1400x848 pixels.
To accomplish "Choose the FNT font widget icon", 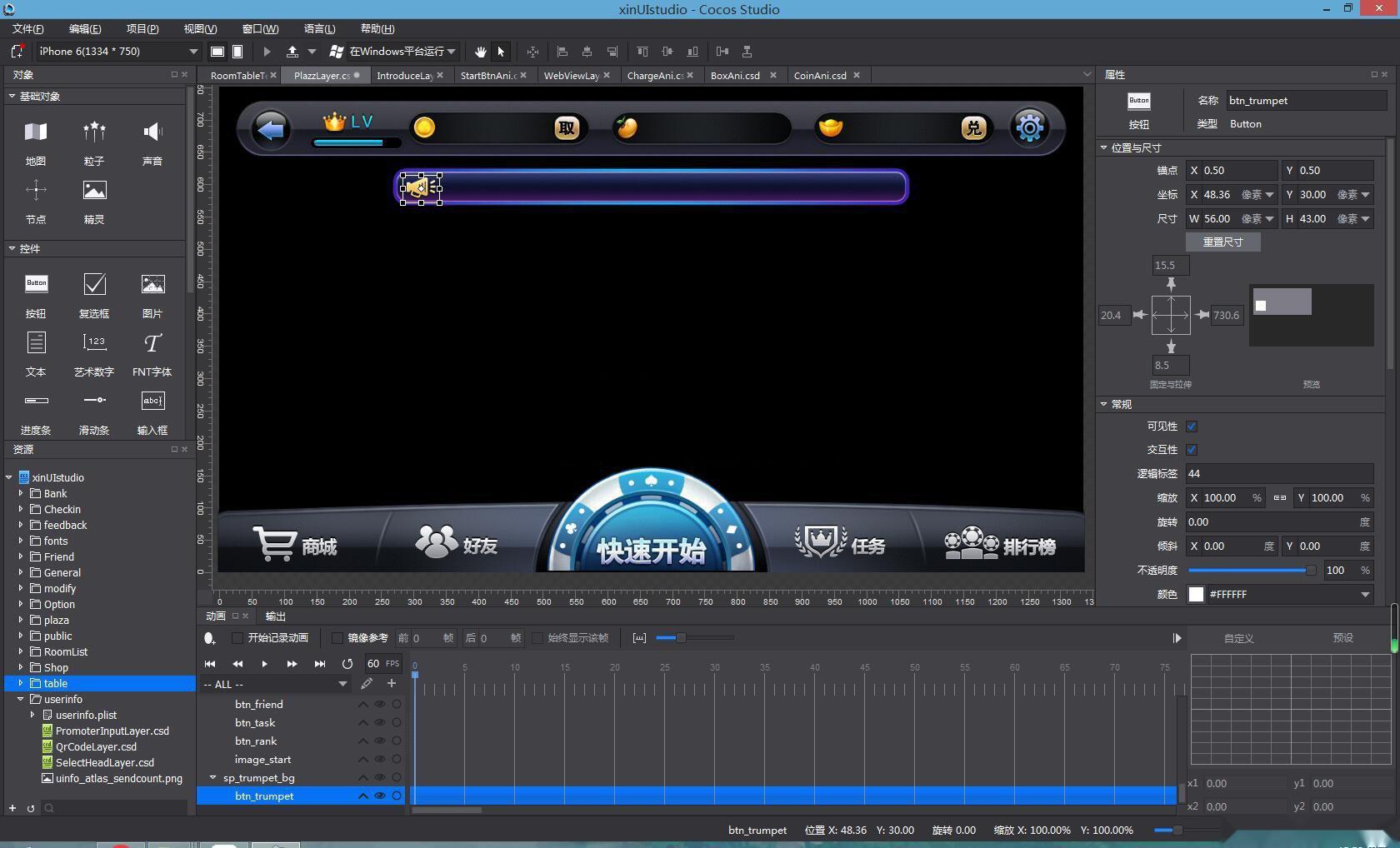I will 152,343.
